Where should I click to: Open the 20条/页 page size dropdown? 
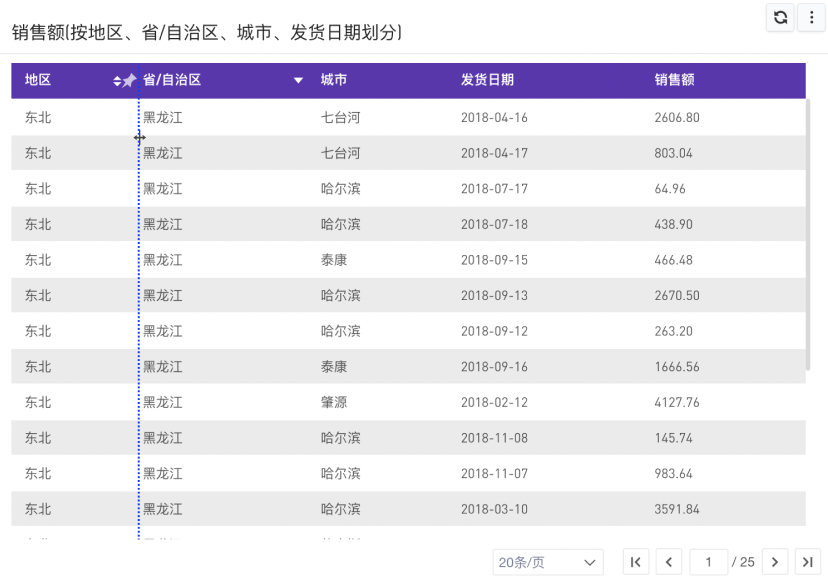tap(548, 562)
